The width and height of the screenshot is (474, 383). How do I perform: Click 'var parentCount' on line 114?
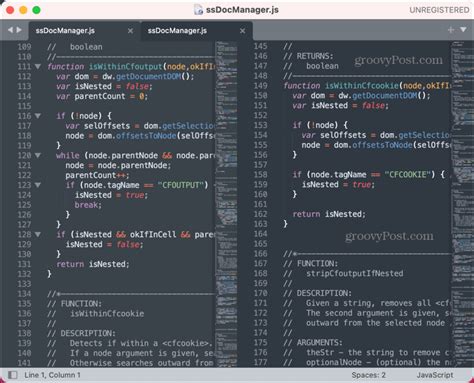click(91, 96)
